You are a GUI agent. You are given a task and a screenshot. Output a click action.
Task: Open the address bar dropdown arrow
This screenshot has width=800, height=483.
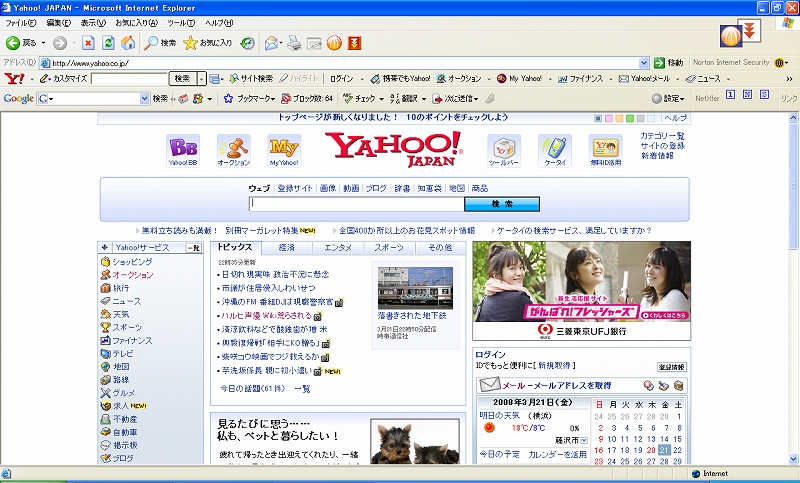click(x=644, y=63)
